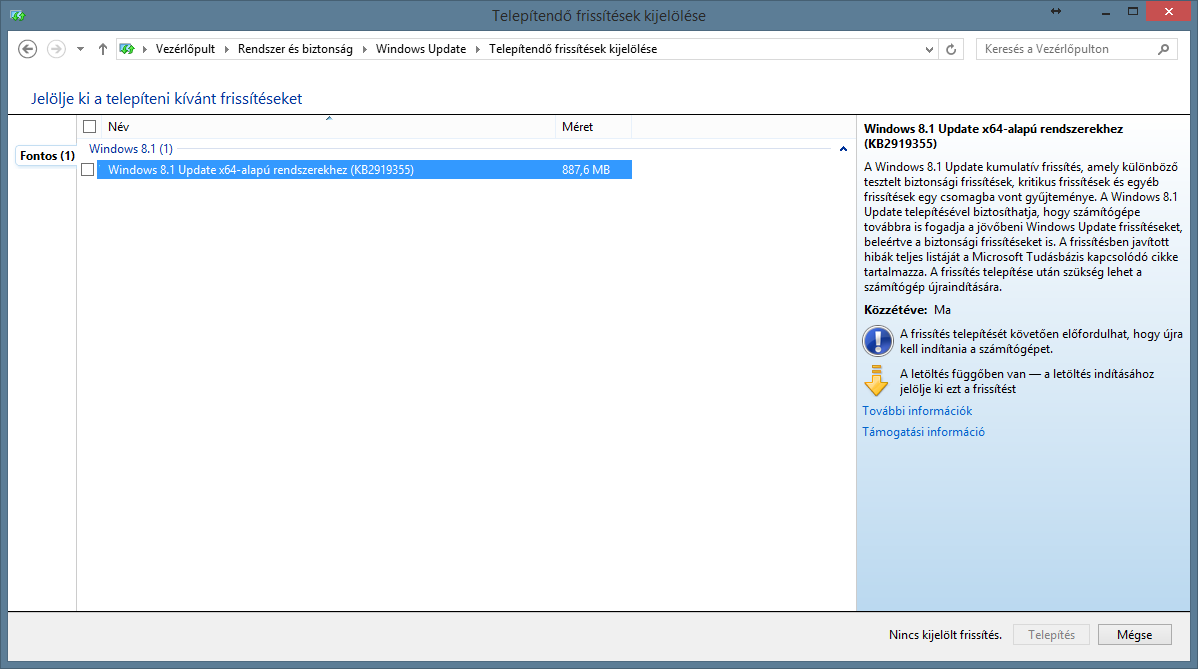
Task: Open the recent locations dropdown arrow
Action: [x=80, y=49]
